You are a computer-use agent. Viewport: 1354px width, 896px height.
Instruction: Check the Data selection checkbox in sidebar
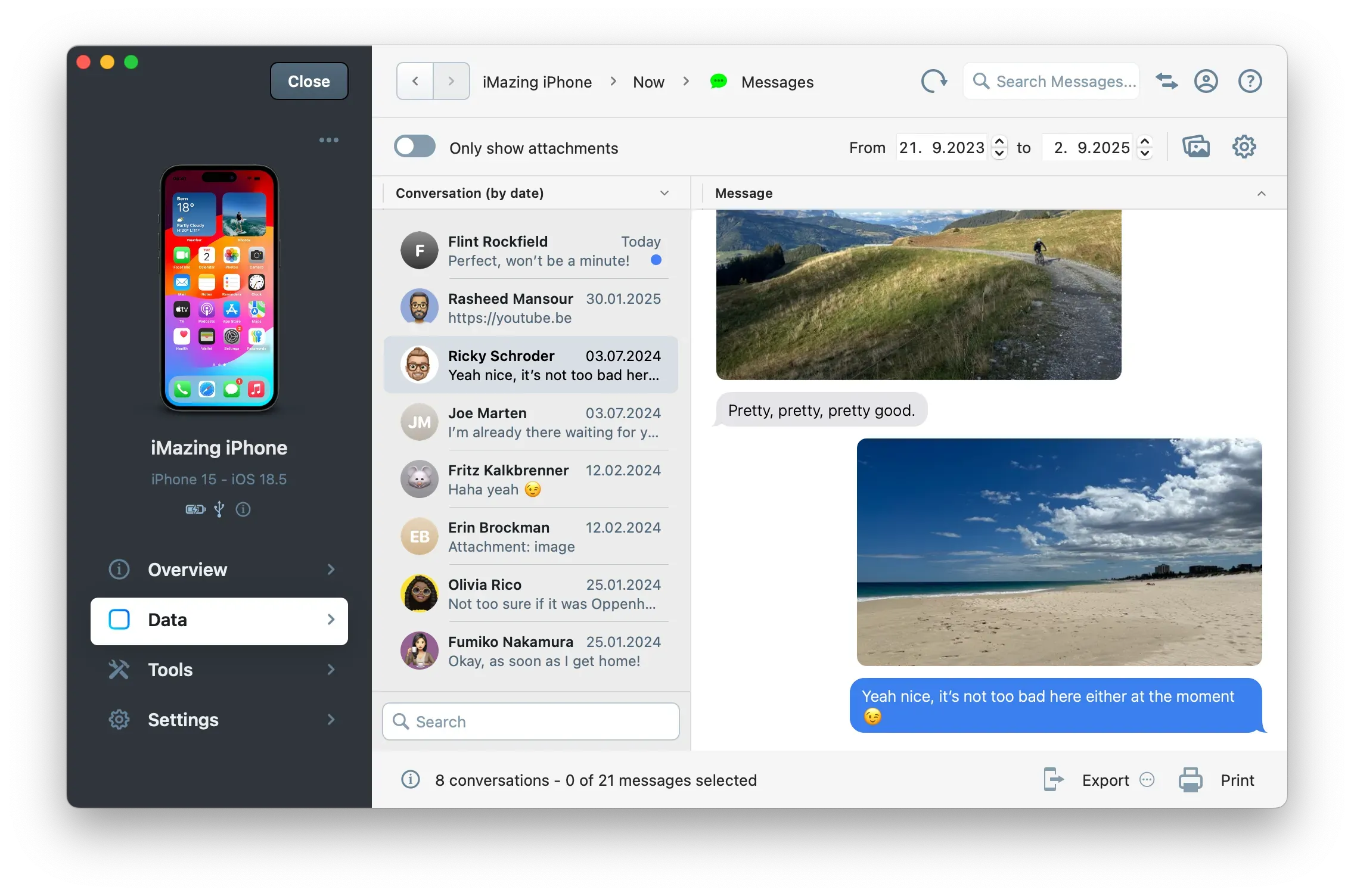(x=119, y=620)
